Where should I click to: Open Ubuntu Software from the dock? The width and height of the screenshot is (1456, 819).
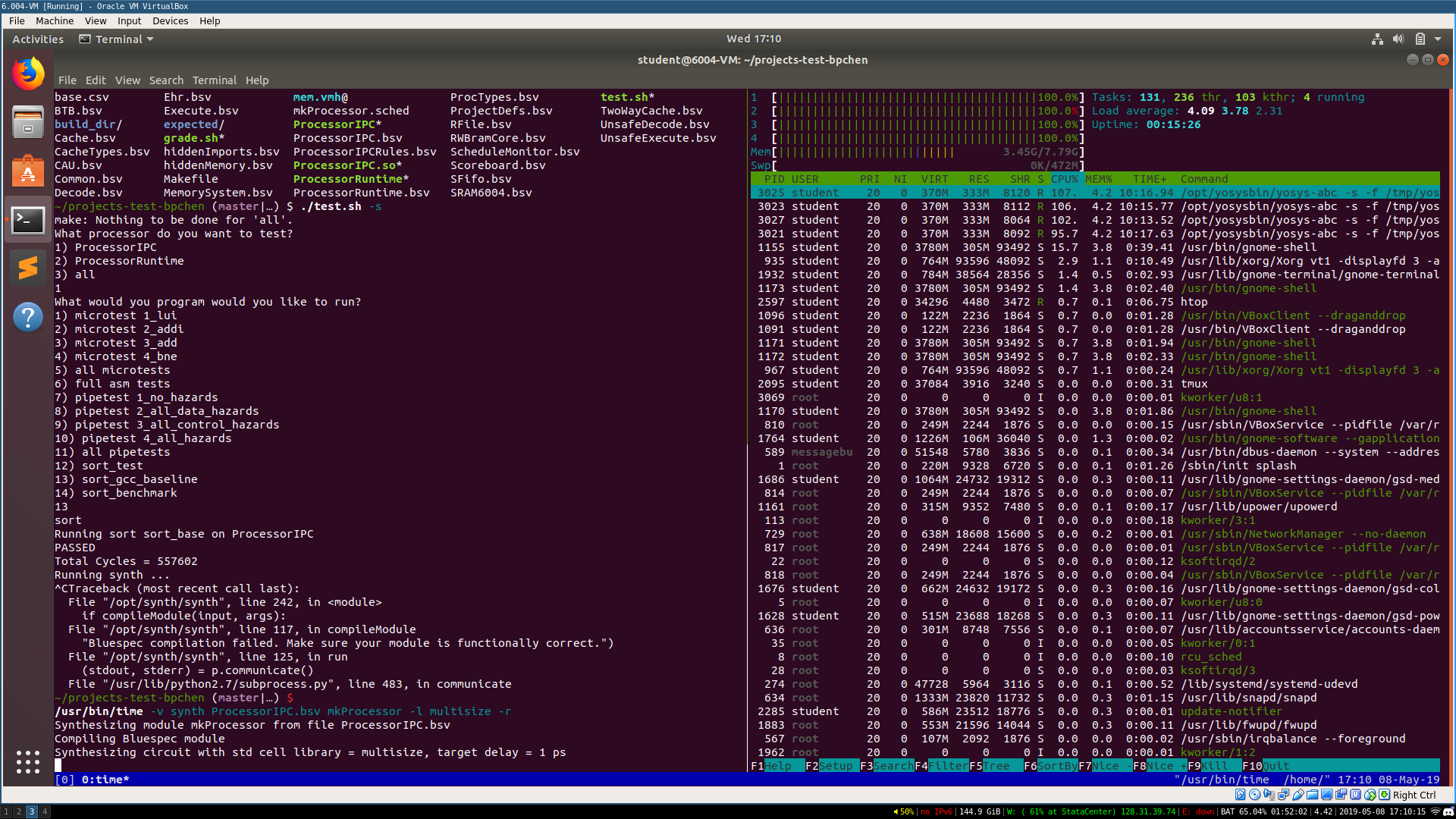(28, 171)
